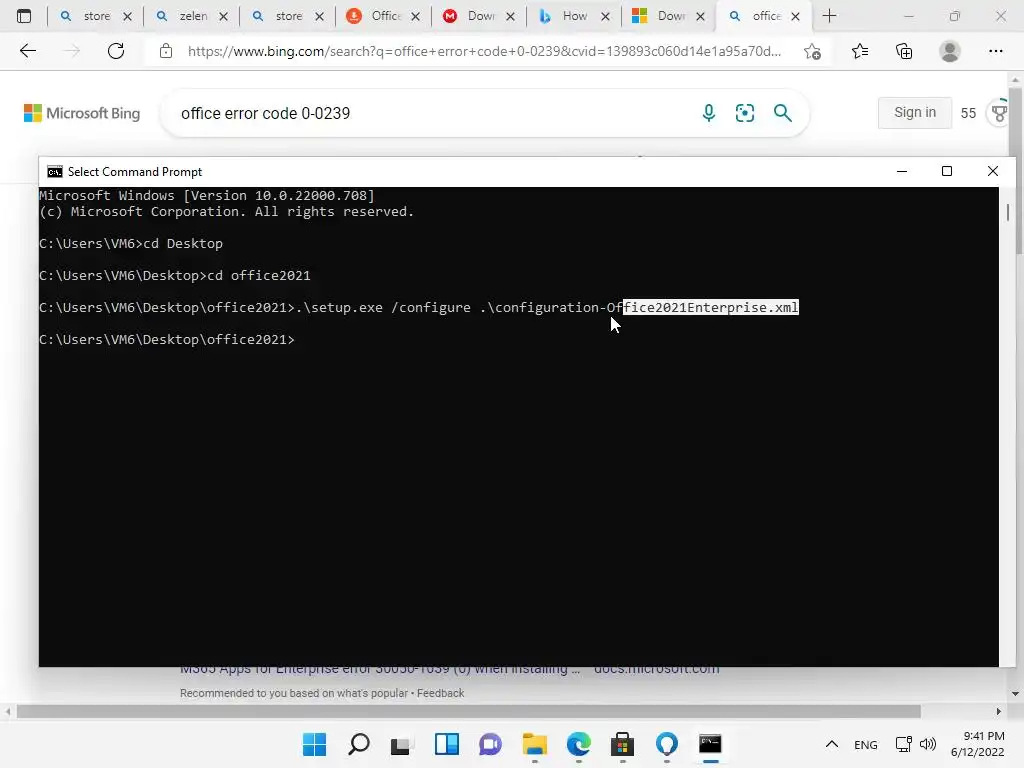1024x768 pixels.
Task: Open a new browser tab
Action: (829, 16)
